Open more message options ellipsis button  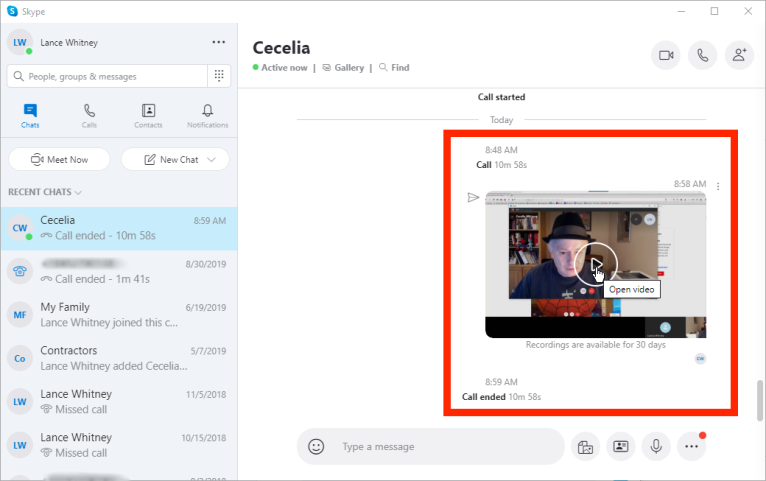tap(691, 446)
